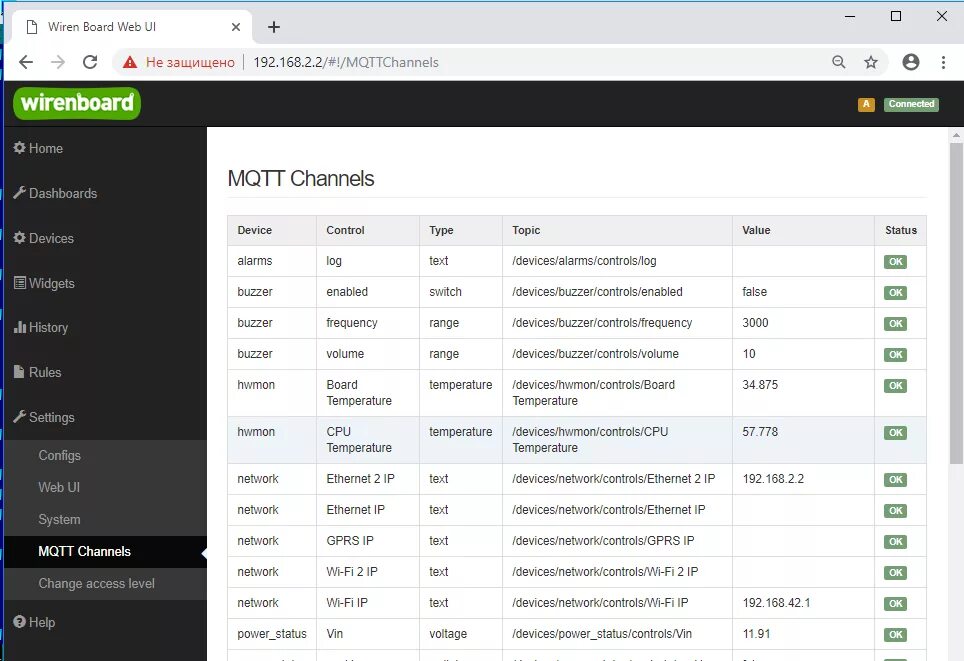964x661 pixels.
Task: Click the Home gear icon
Action: tap(20, 148)
